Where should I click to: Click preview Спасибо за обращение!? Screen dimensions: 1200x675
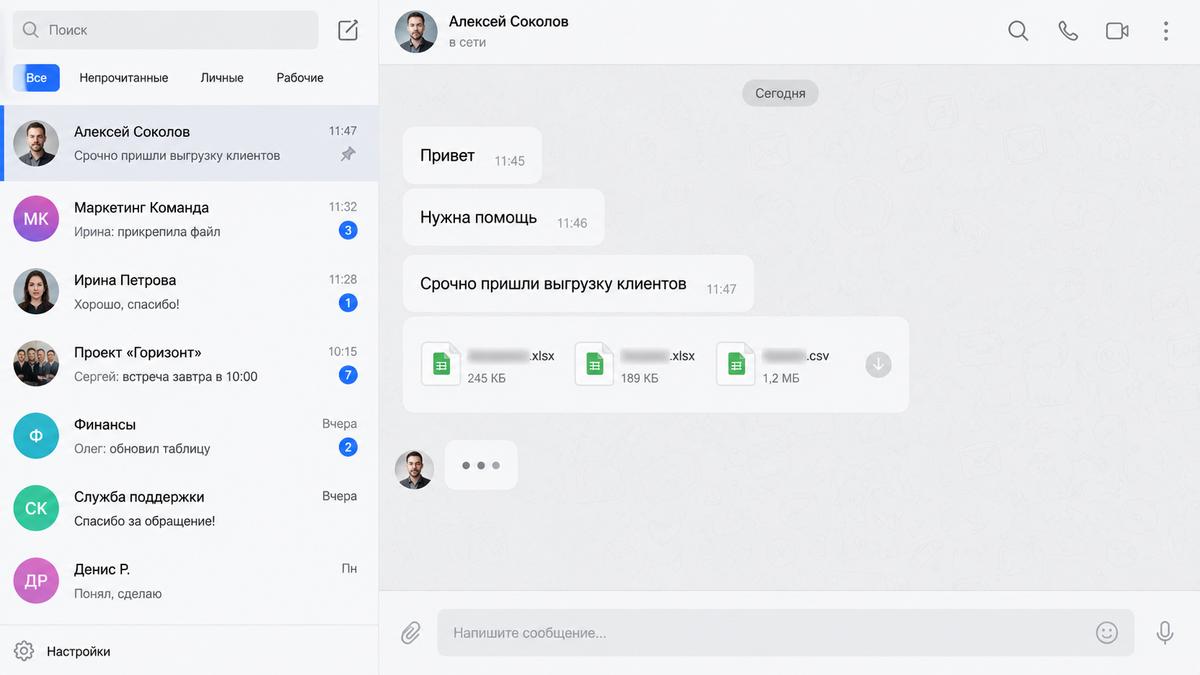tap(145, 521)
